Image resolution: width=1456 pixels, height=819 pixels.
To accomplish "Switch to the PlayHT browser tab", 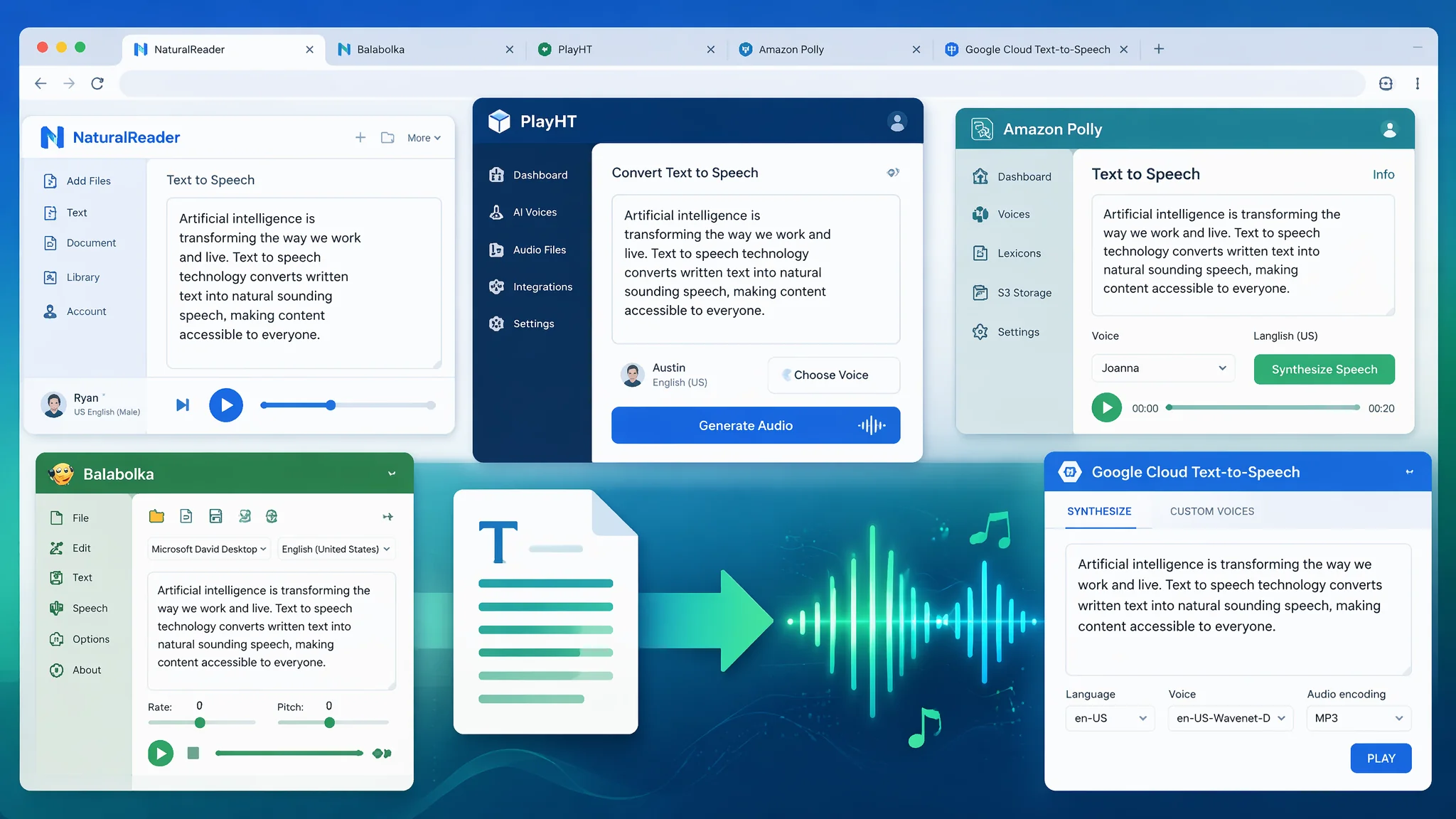I will point(626,49).
